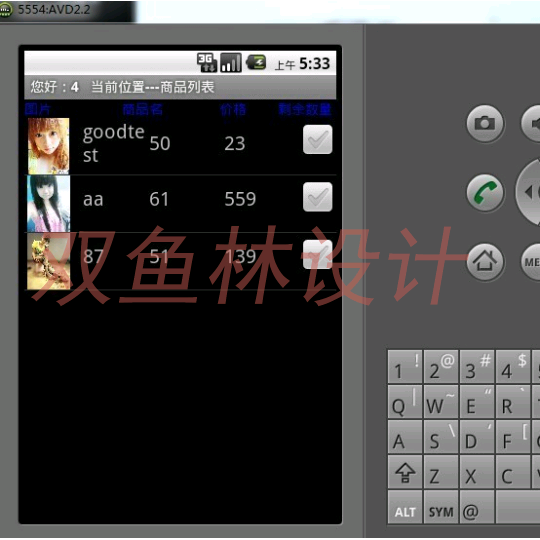Click the Z key

441,471
